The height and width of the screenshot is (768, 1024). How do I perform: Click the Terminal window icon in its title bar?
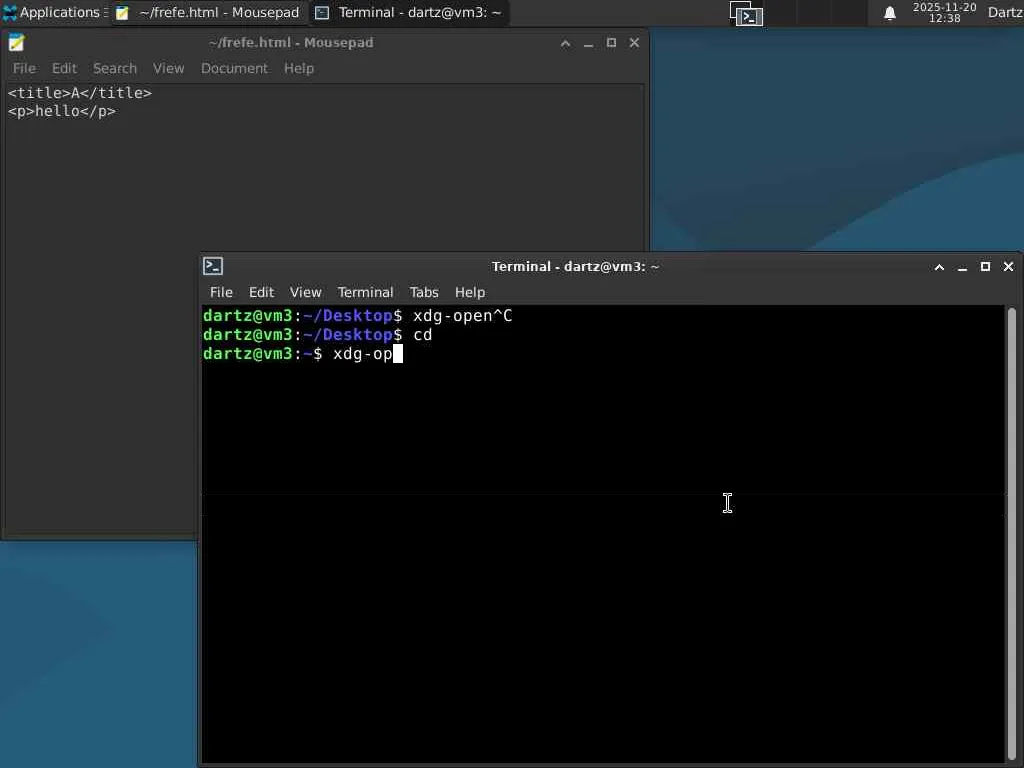pyautogui.click(x=213, y=266)
